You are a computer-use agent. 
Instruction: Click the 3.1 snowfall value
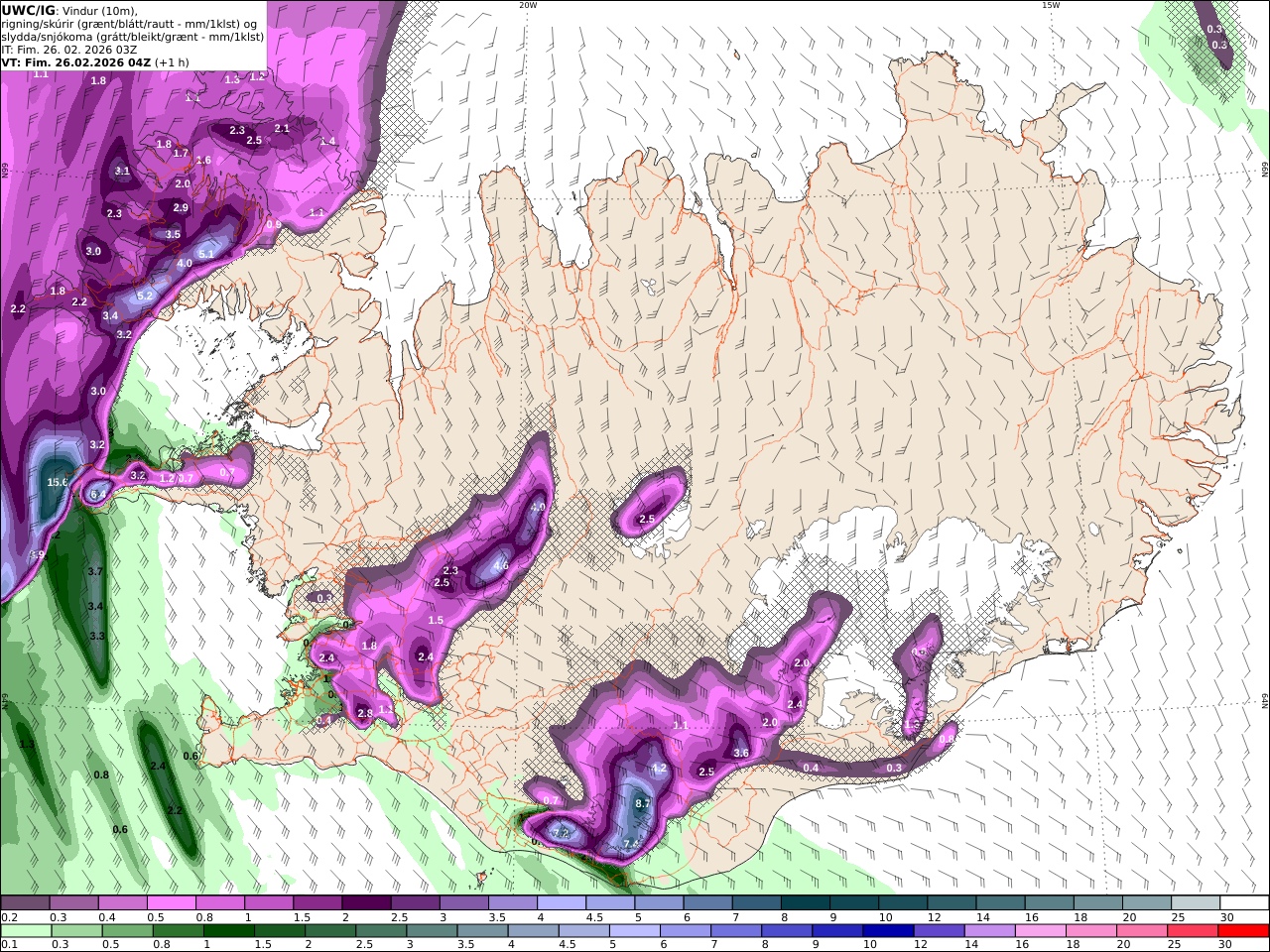click(x=122, y=171)
